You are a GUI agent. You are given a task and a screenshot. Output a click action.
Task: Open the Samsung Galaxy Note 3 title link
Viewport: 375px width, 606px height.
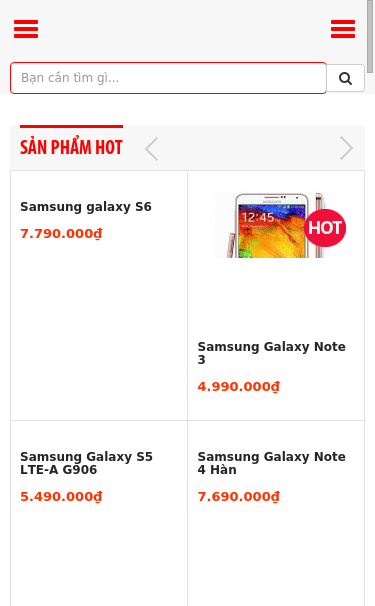(271, 353)
